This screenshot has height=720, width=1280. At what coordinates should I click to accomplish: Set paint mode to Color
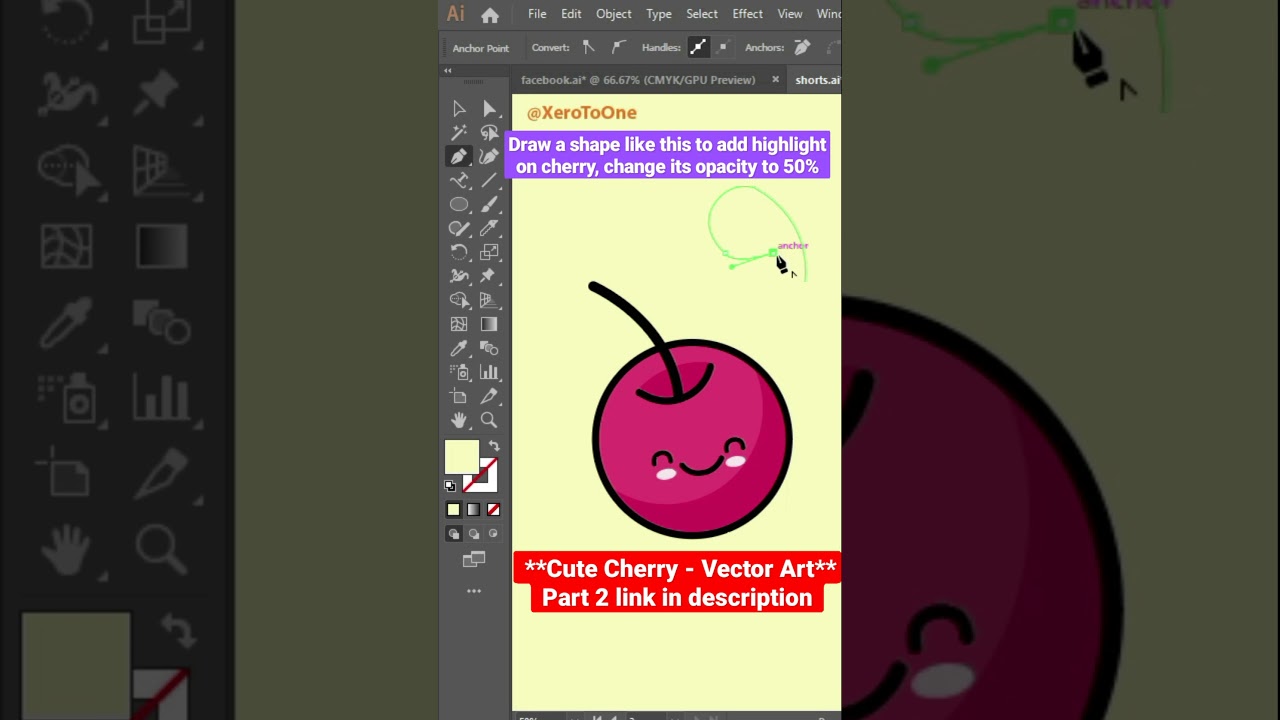pos(454,510)
